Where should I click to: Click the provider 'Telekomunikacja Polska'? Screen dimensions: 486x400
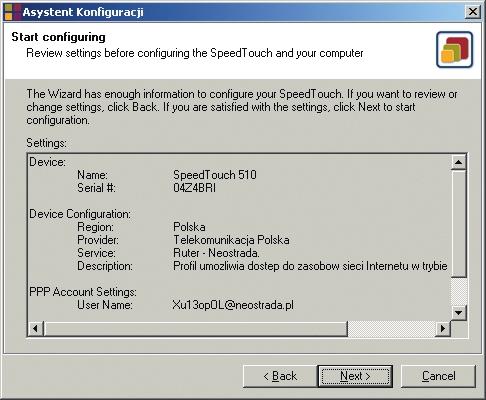tap(231, 240)
